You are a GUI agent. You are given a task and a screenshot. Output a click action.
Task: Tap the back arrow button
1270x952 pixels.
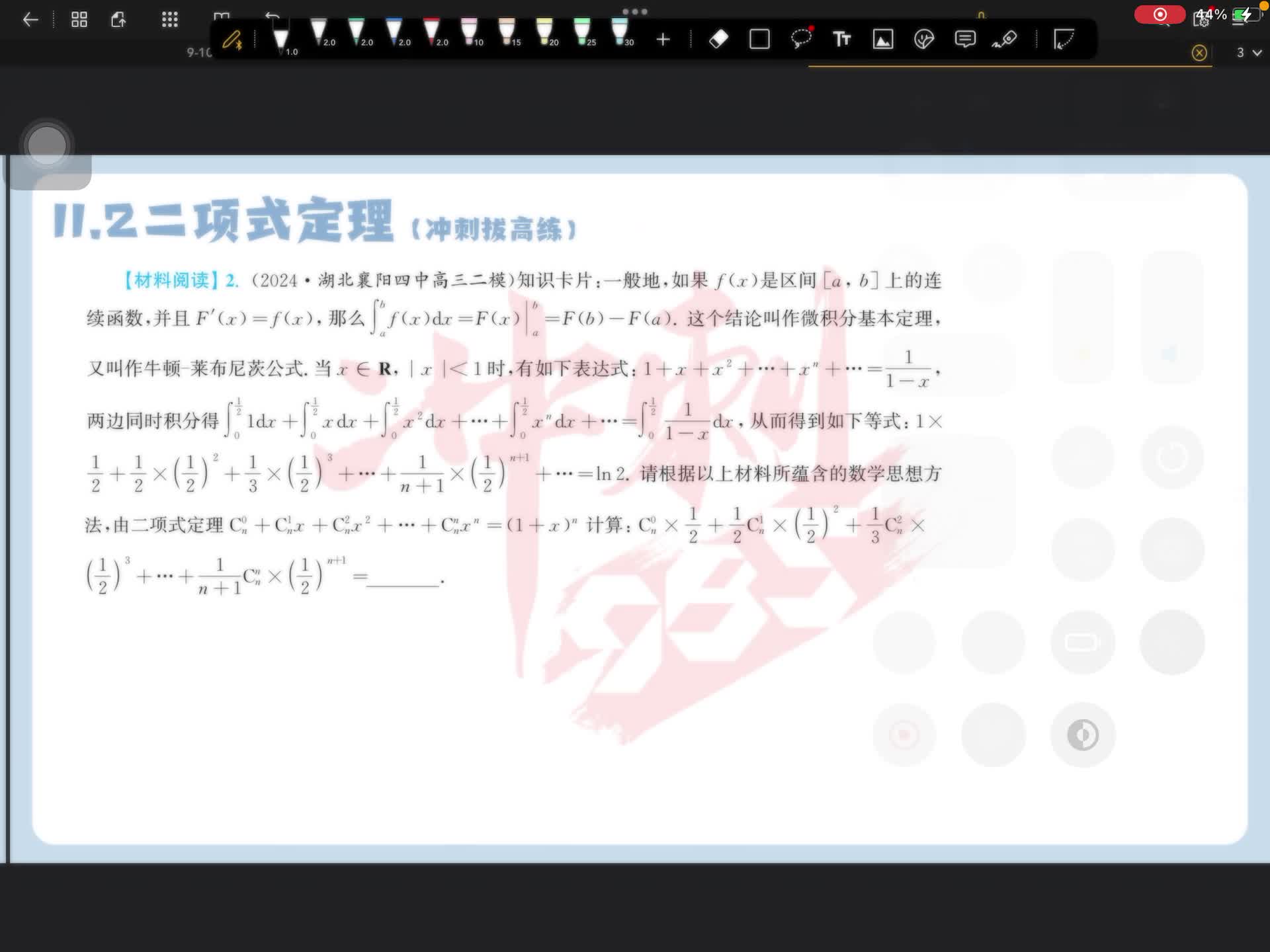point(30,20)
